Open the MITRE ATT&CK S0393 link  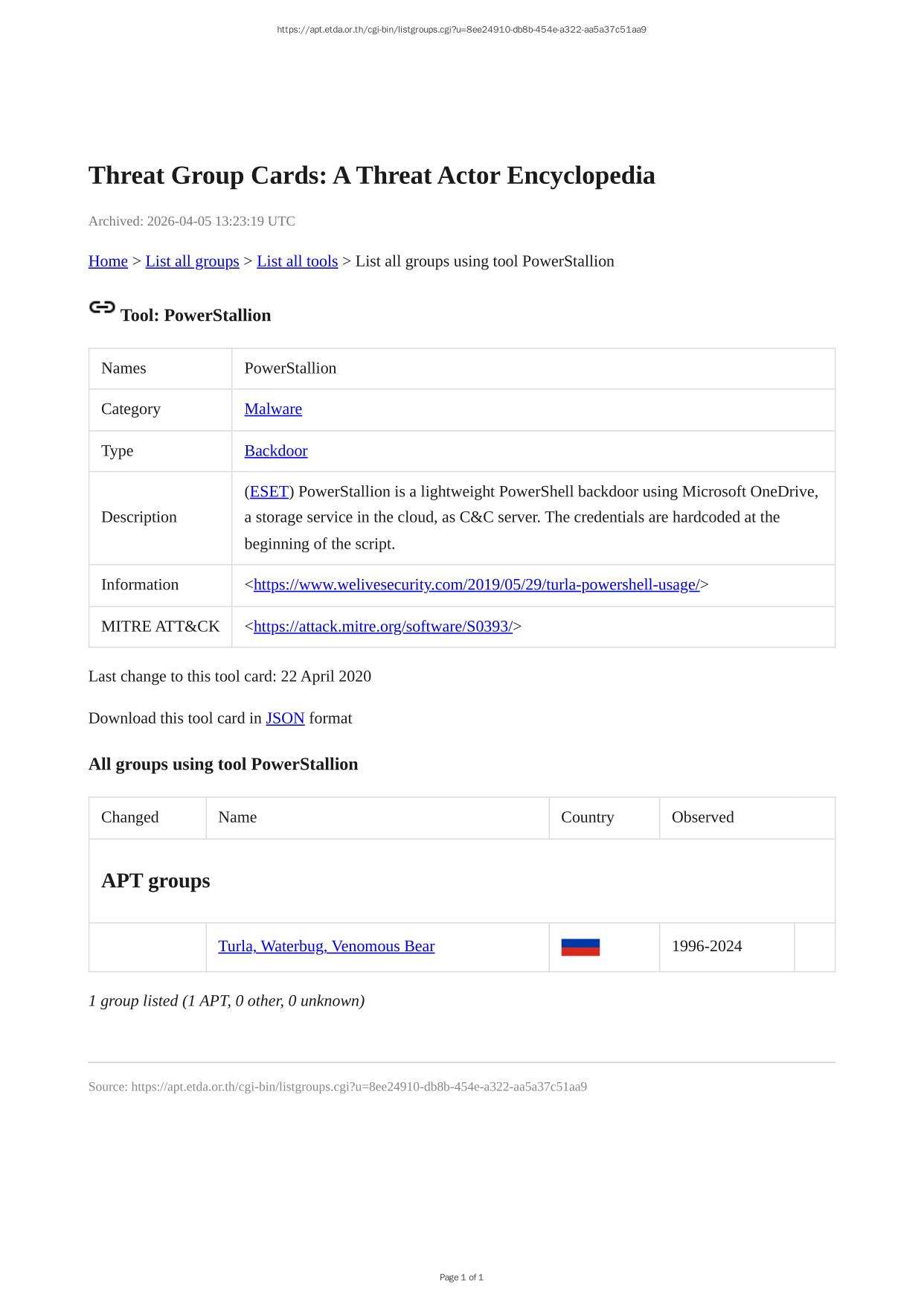382,627
